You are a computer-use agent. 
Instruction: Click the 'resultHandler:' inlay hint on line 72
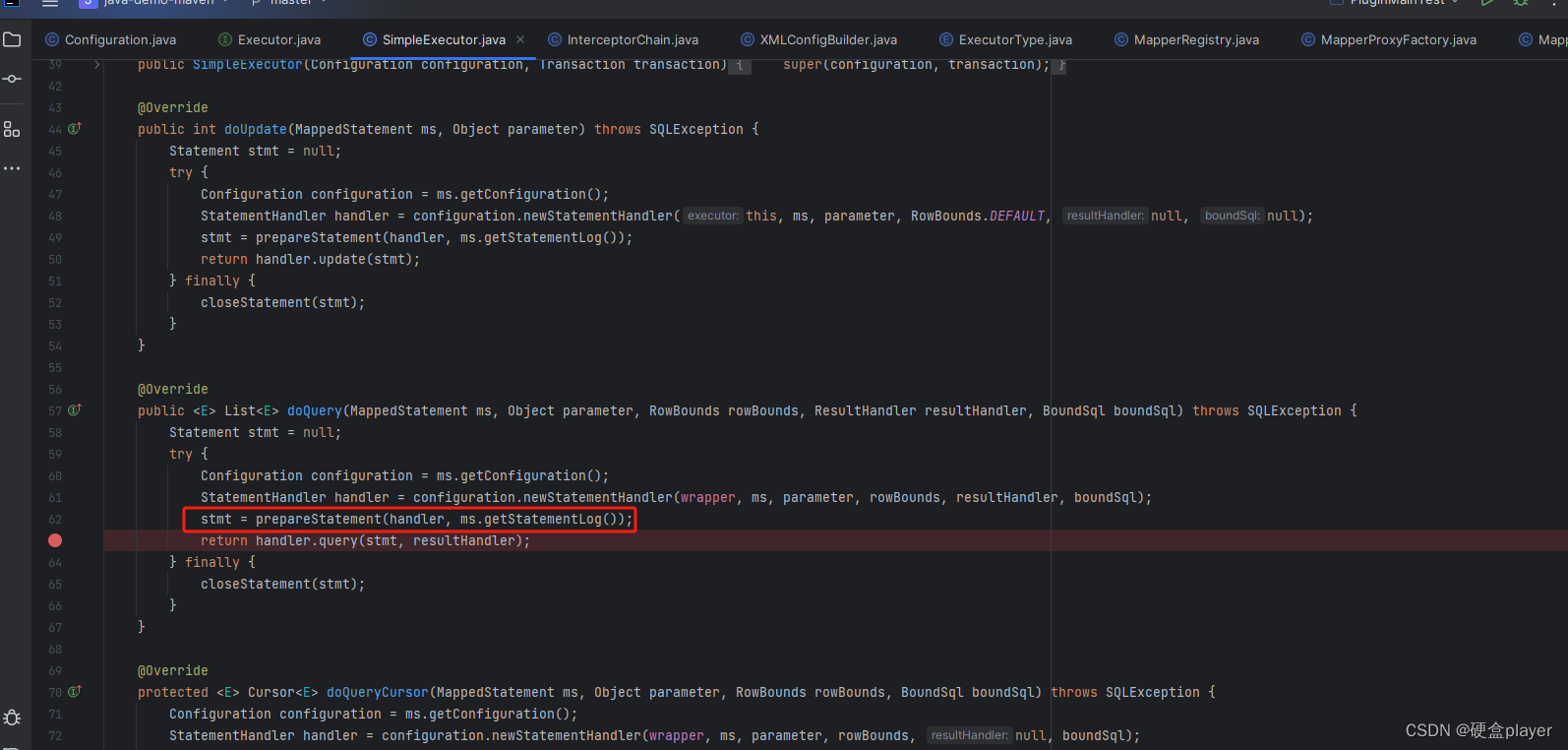point(970,735)
